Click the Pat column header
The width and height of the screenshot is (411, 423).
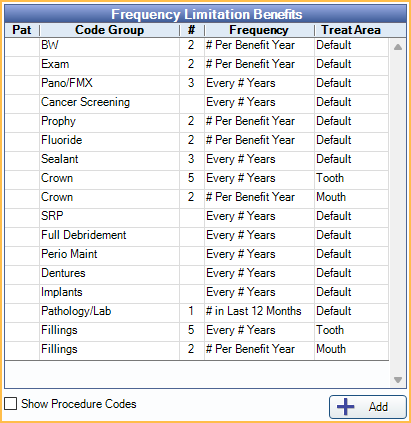22,30
